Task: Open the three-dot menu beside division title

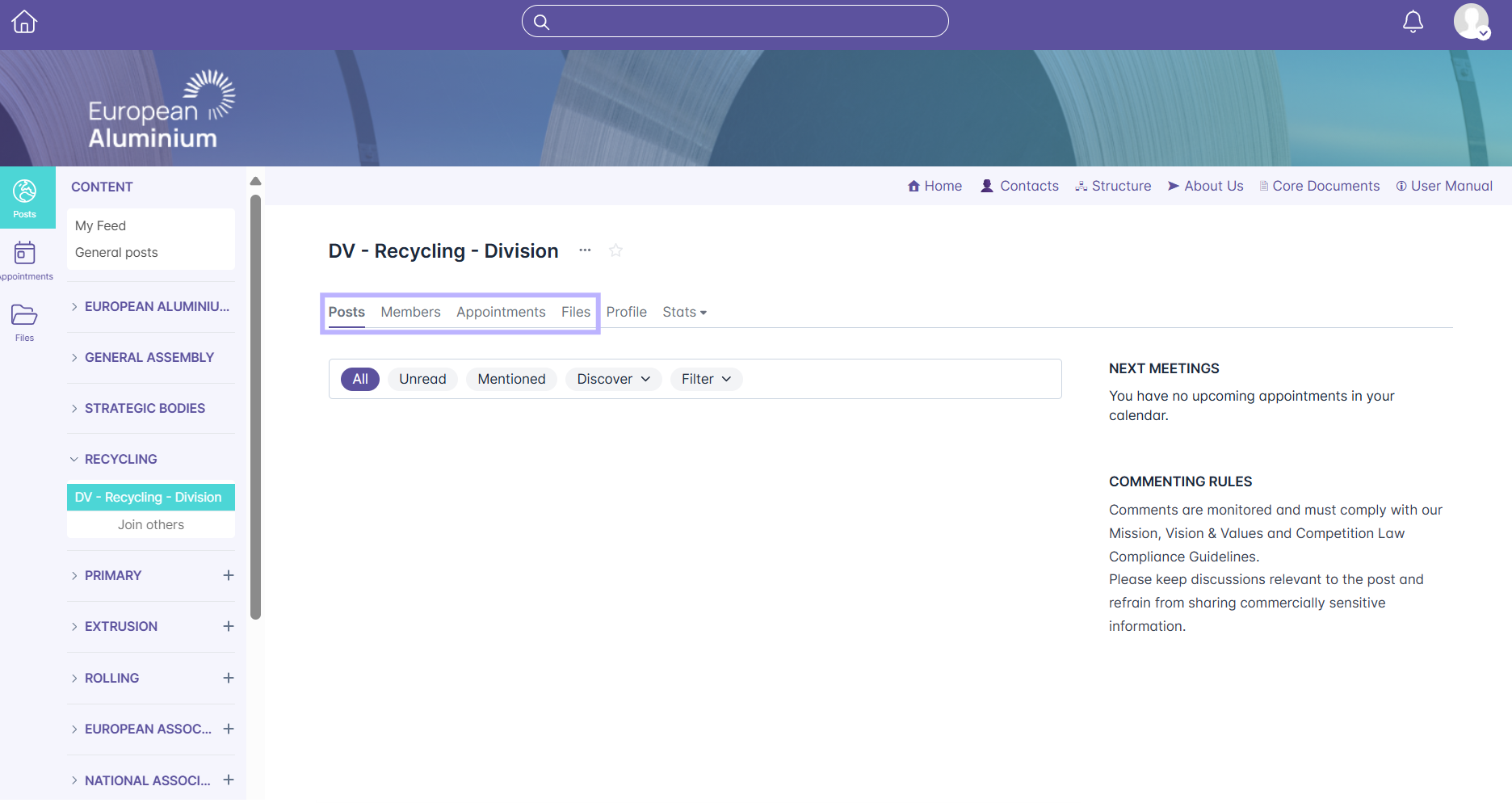Action: pyautogui.click(x=585, y=250)
